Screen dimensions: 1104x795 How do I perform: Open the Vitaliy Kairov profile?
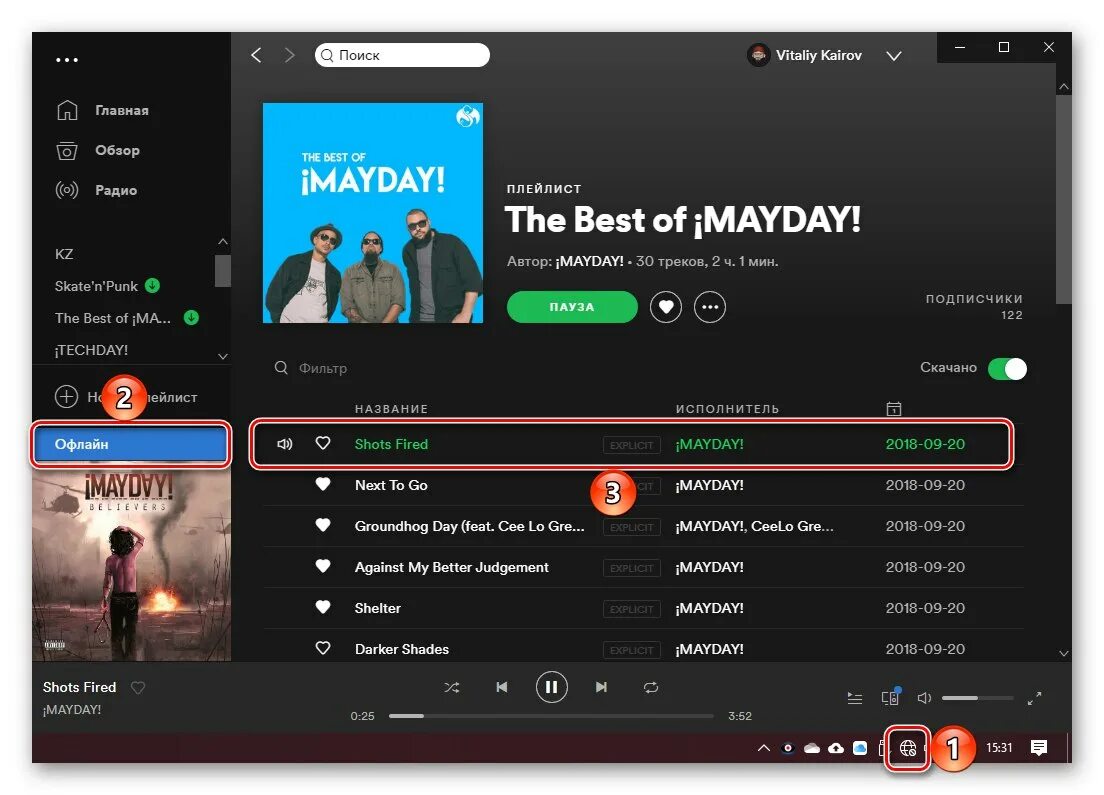click(805, 55)
